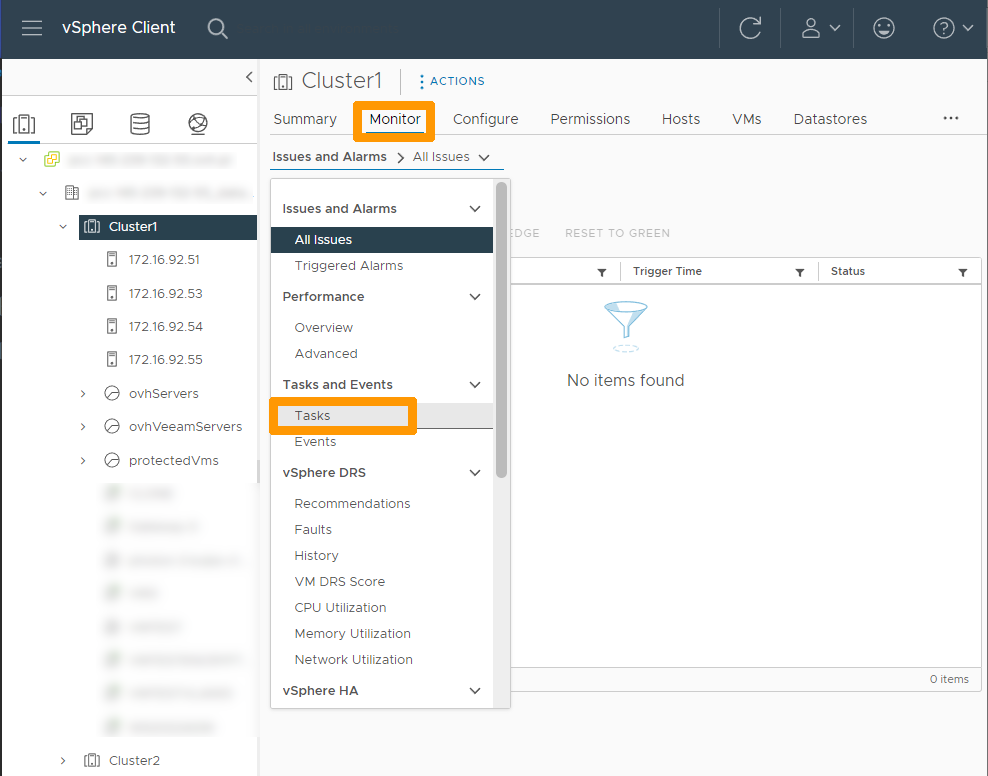
Task: Click the host icon beside 172.16.92.54
Action: [x=112, y=326]
